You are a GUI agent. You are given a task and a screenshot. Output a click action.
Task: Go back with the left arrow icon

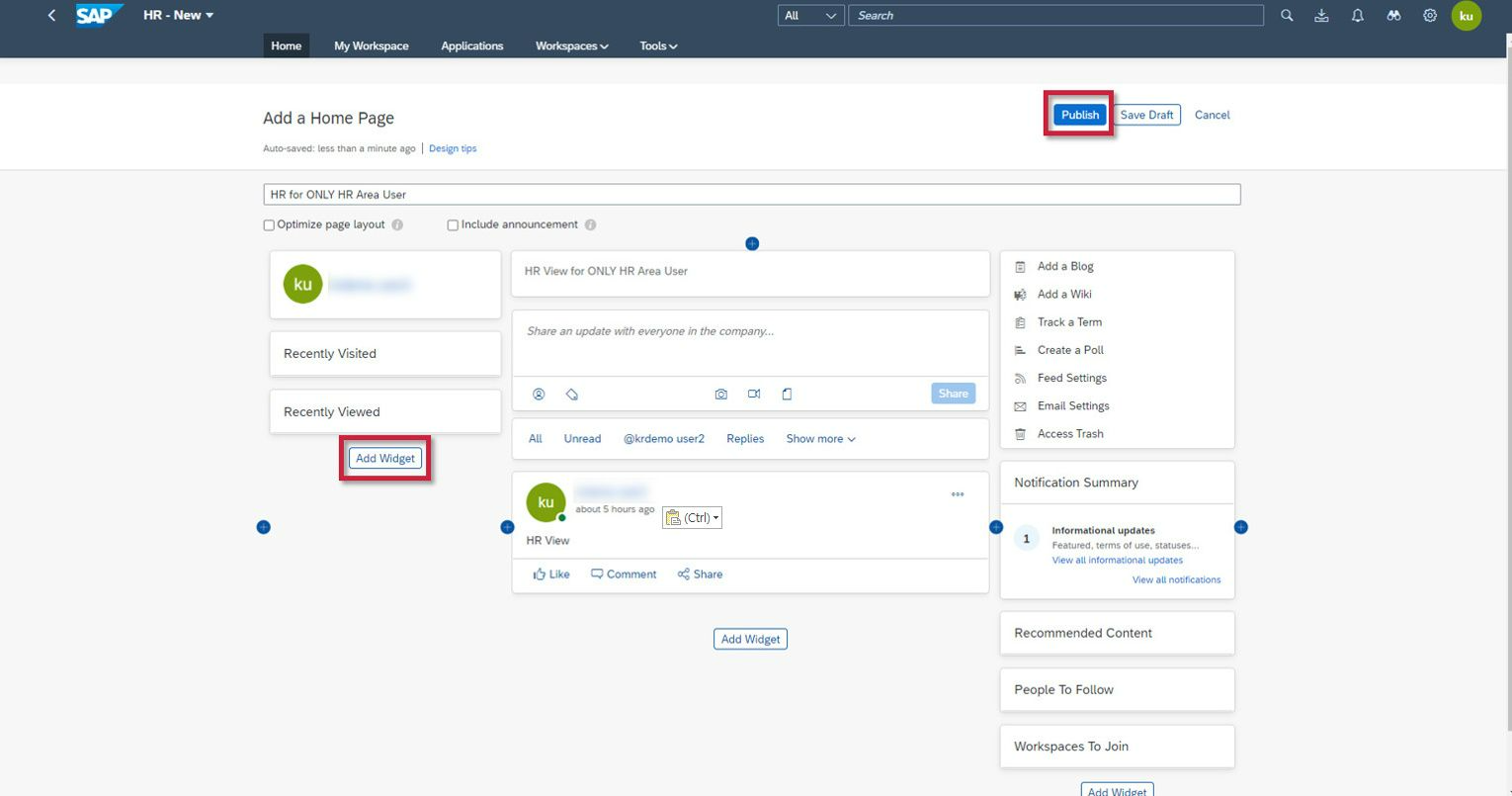tap(51, 16)
